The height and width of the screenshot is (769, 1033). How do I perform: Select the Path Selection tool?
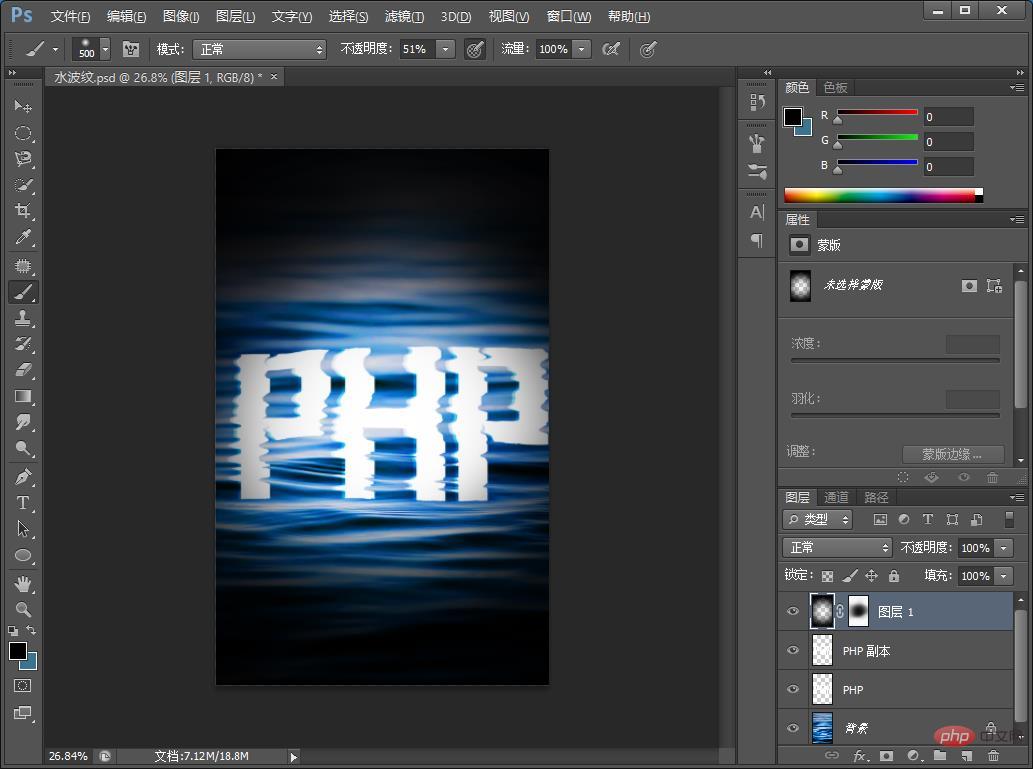pos(23,528)
